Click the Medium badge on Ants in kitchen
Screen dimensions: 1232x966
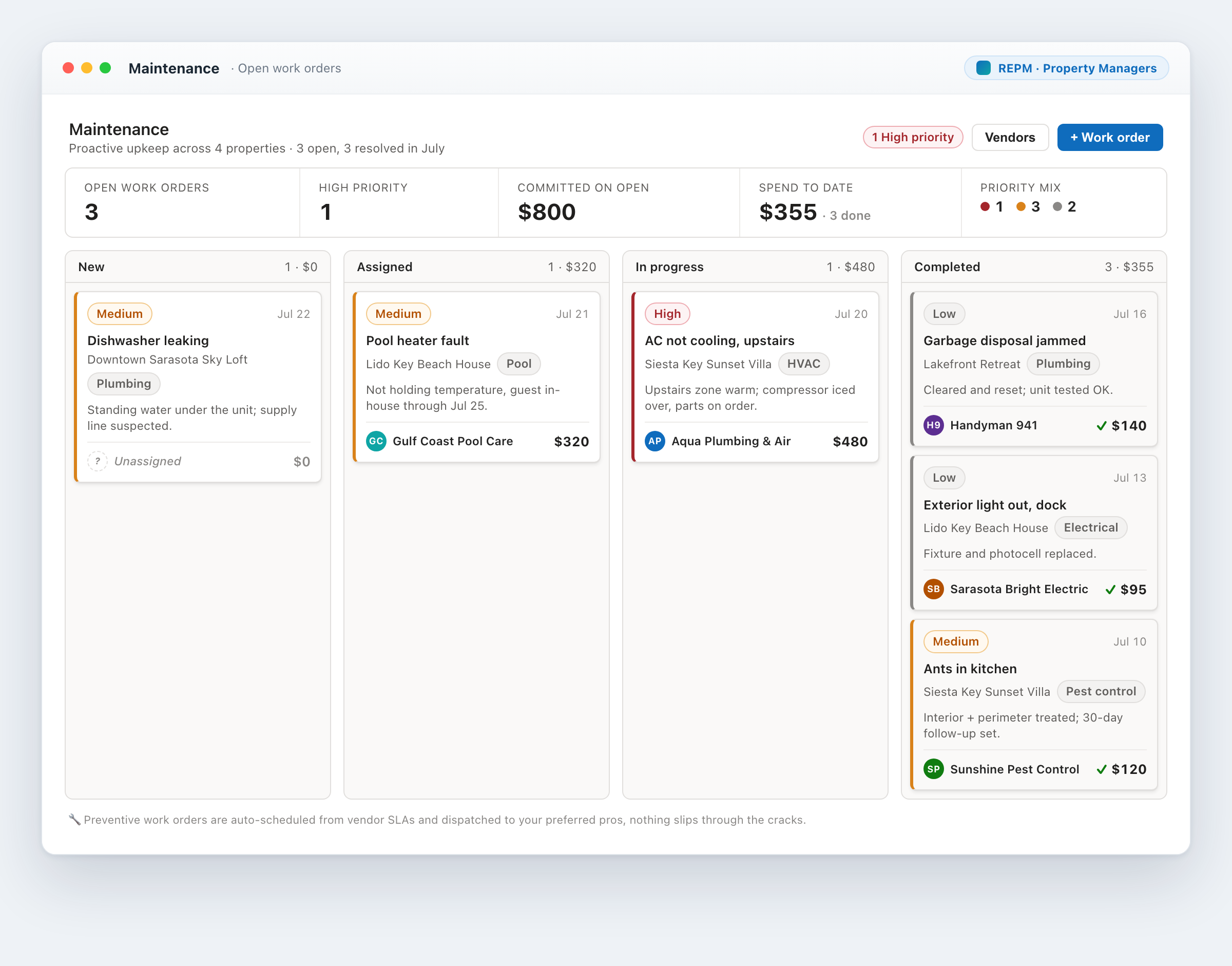[955, 641]
